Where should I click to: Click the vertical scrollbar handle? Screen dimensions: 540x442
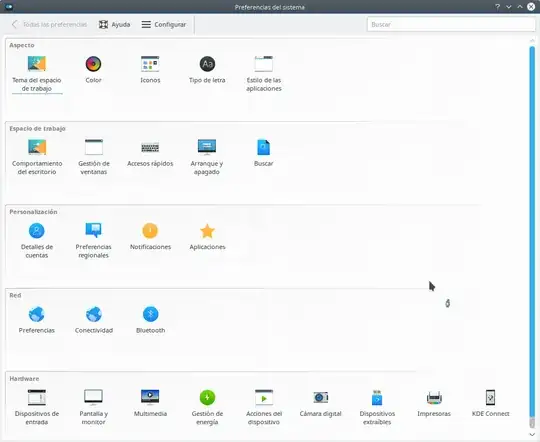tap(532, 231)
